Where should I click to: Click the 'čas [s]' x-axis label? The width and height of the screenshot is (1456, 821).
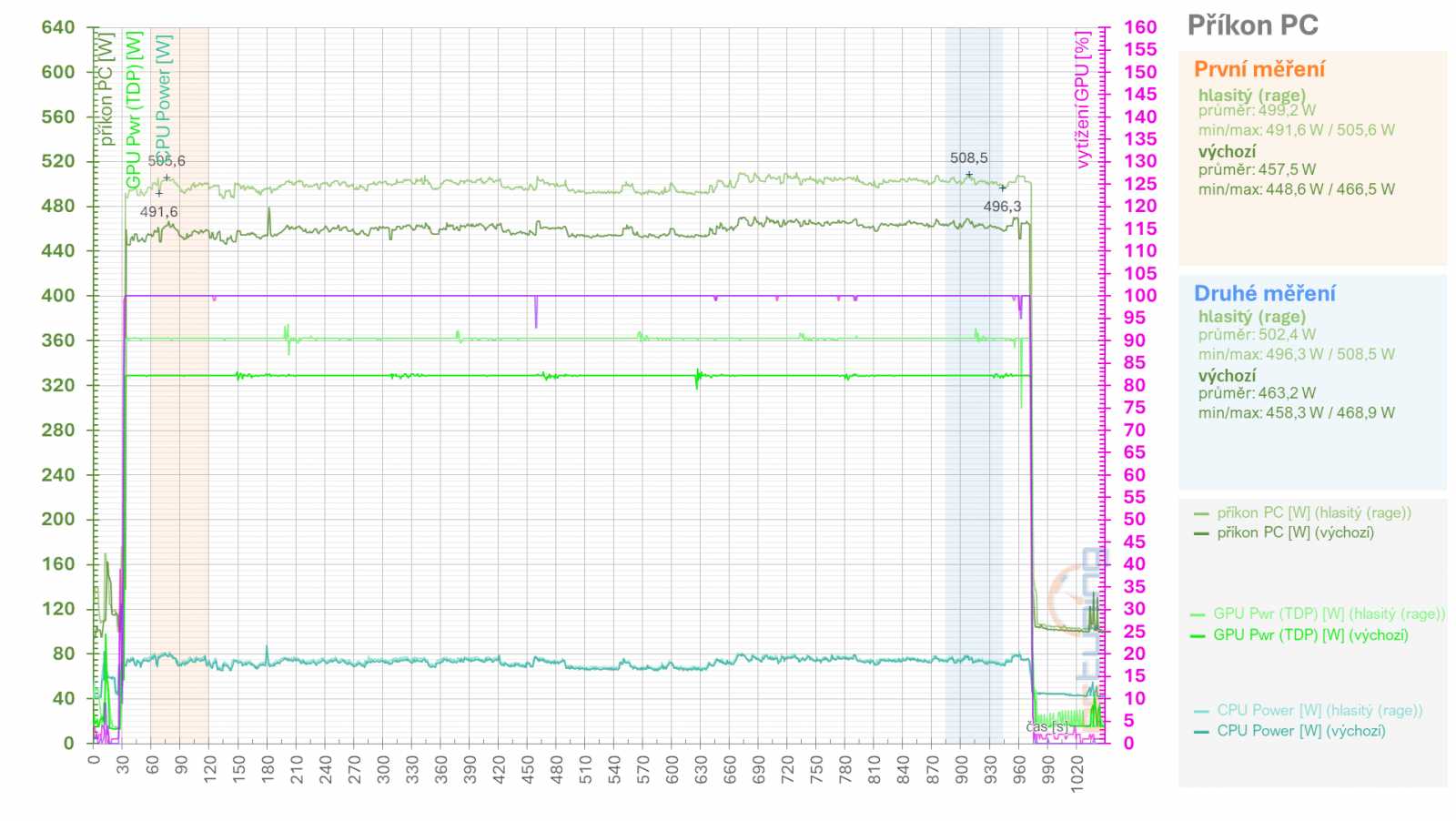click(1048, 726)
